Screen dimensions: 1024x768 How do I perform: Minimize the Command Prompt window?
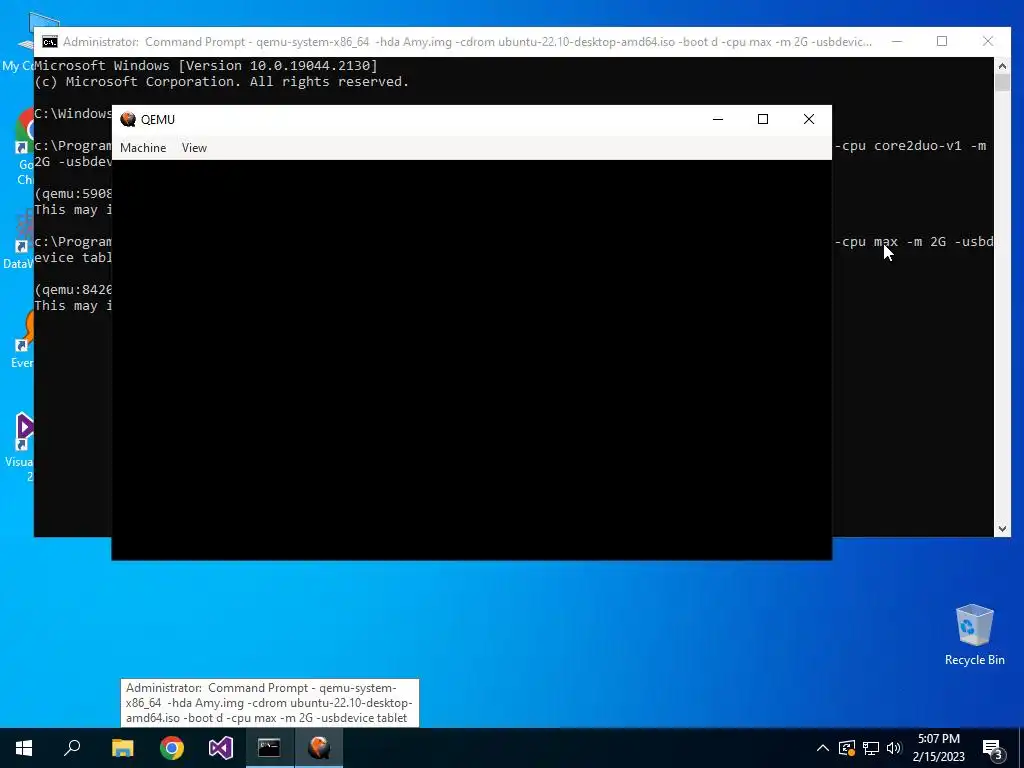click(x=897, y=41)
